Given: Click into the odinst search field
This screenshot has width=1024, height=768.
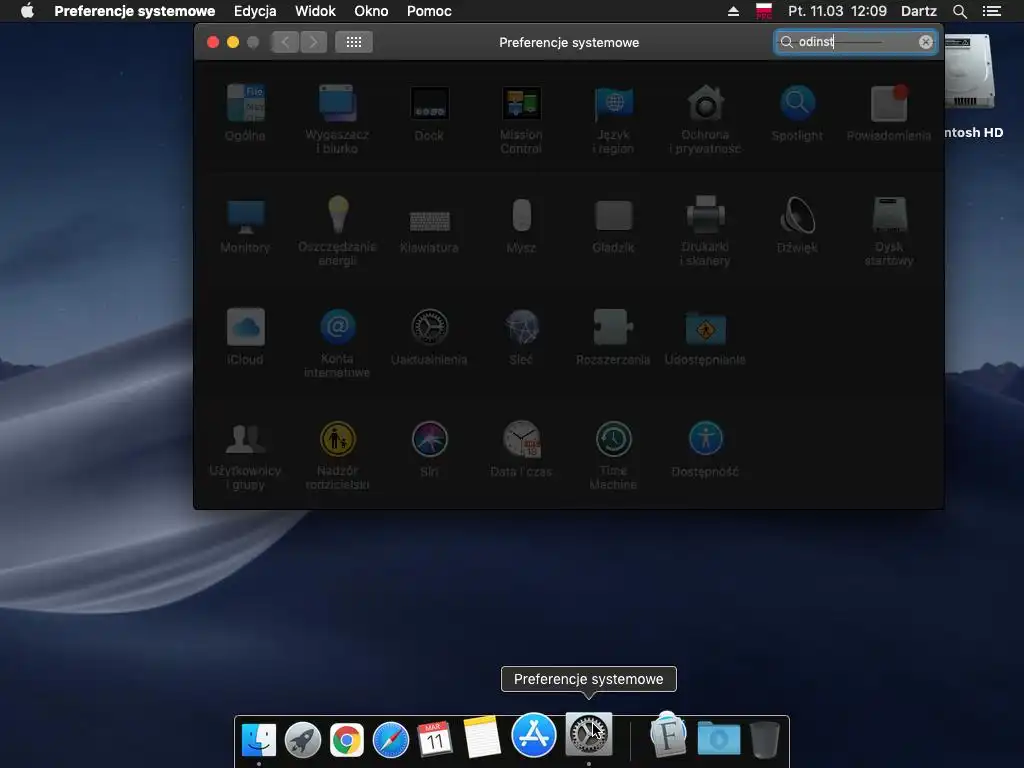Looking at the screenshot, I should 856,42.
